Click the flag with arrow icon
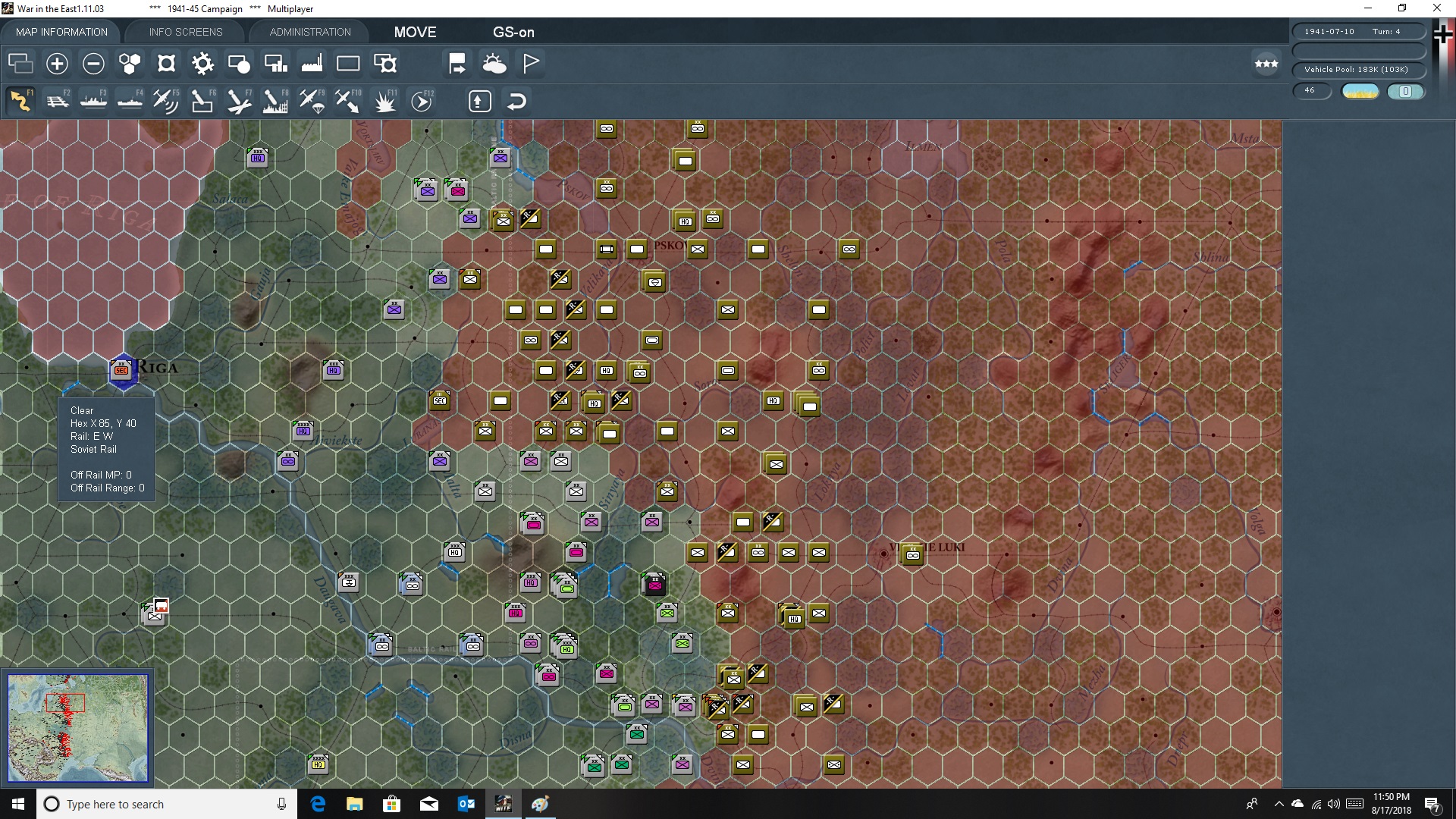 tap(457, 64)
